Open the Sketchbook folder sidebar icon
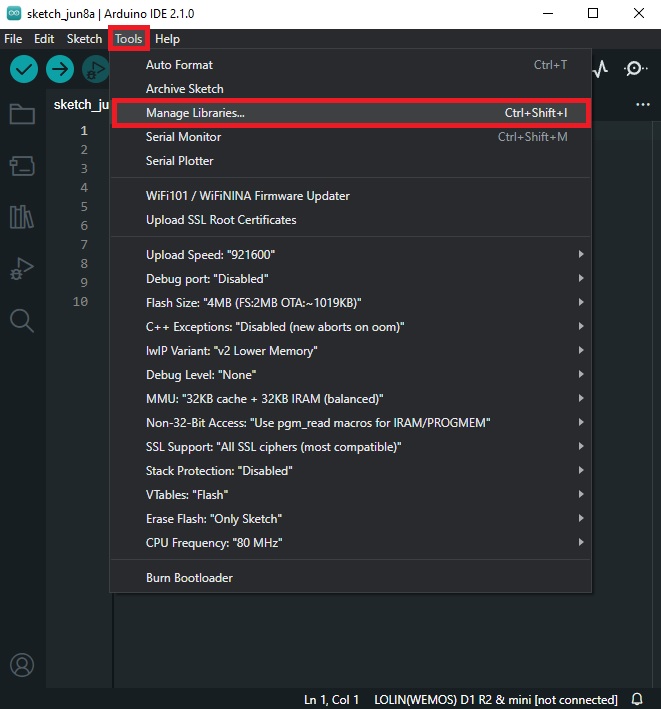The image size is (661, 709). point(22,114)
